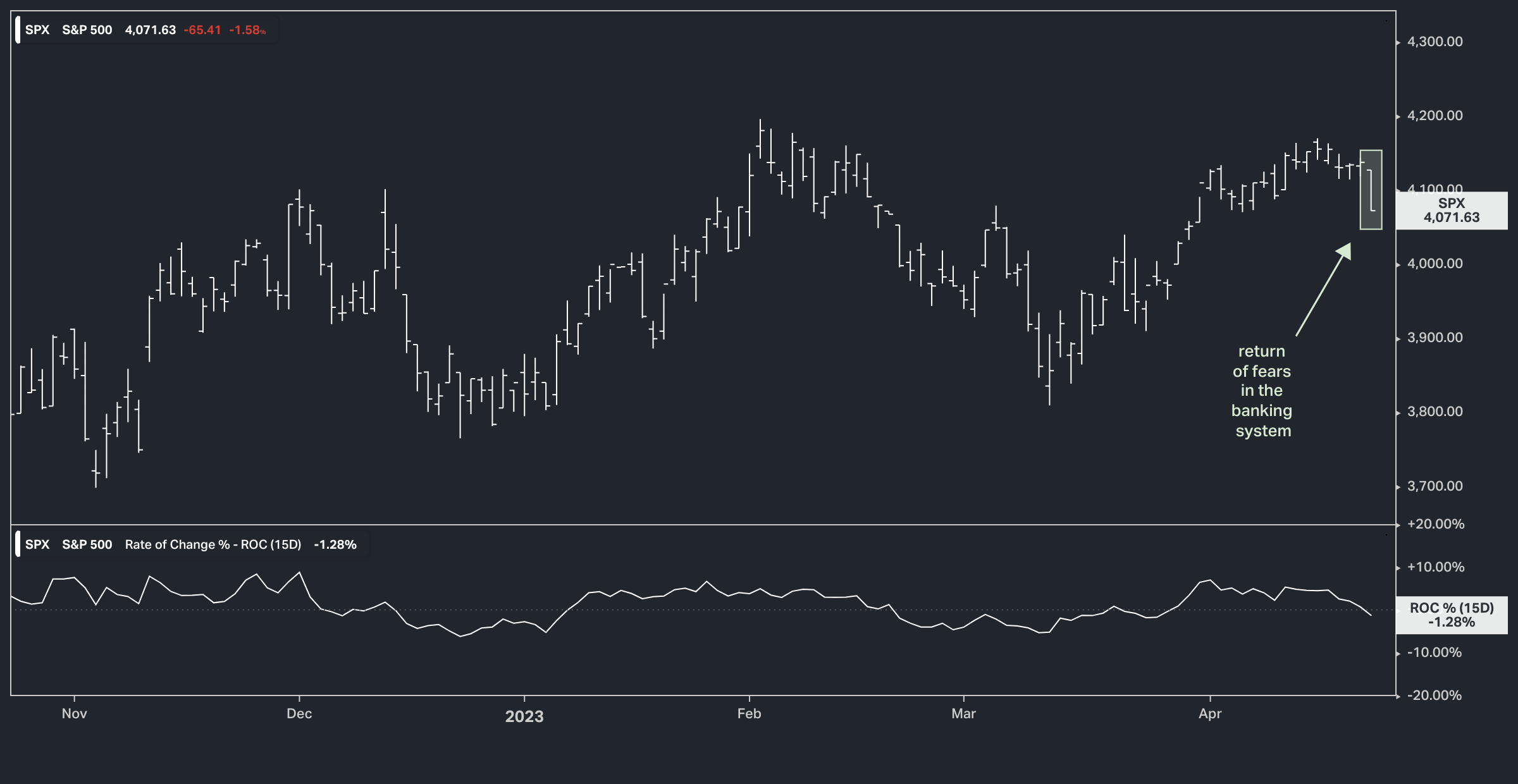
Task: Click 'Rate of Change % - ROC (15D)' legend text
Action: [213, 544]
